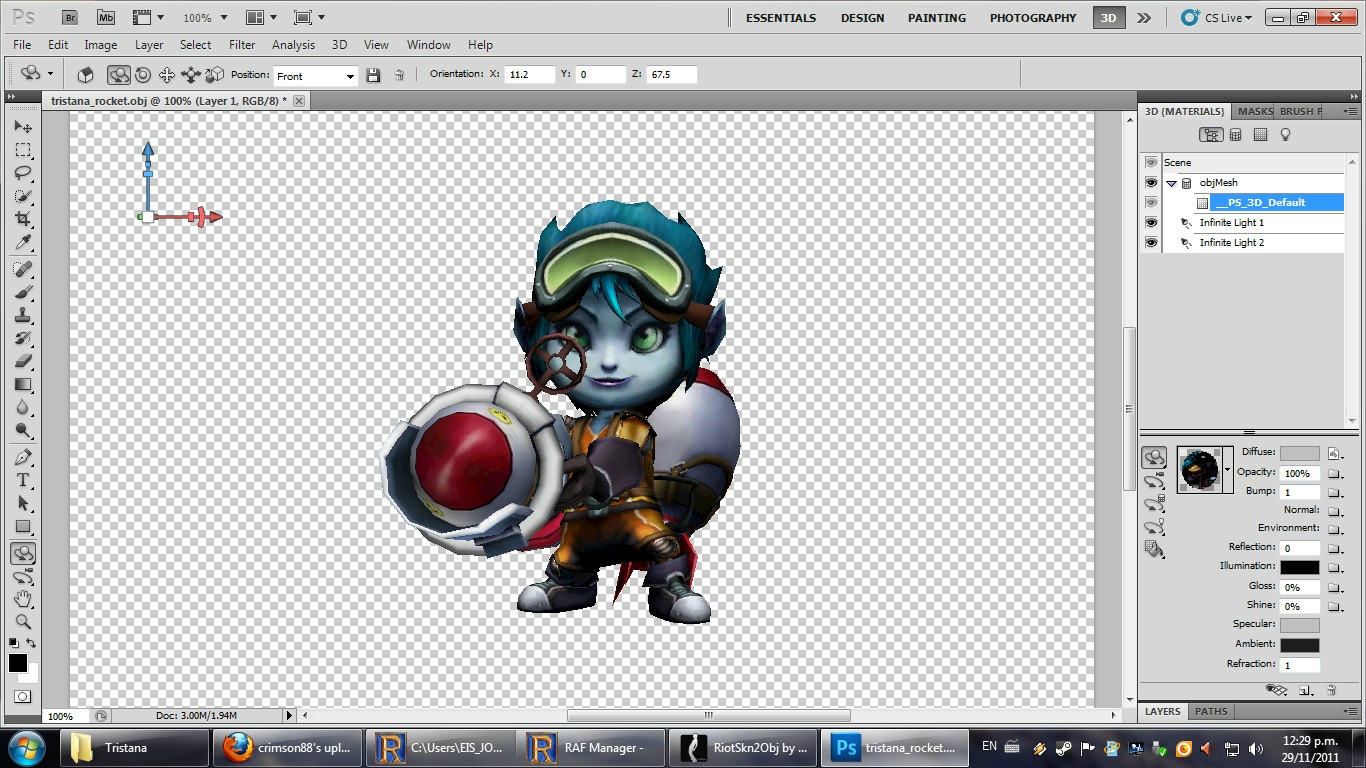
Task: Select the Spot Healing Brush tool
Action: 23,270
